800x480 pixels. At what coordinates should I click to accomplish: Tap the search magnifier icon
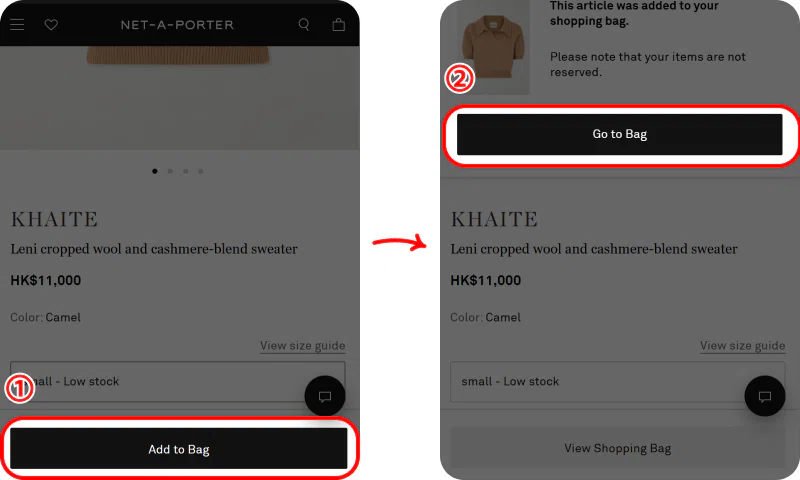click(304, 24)
